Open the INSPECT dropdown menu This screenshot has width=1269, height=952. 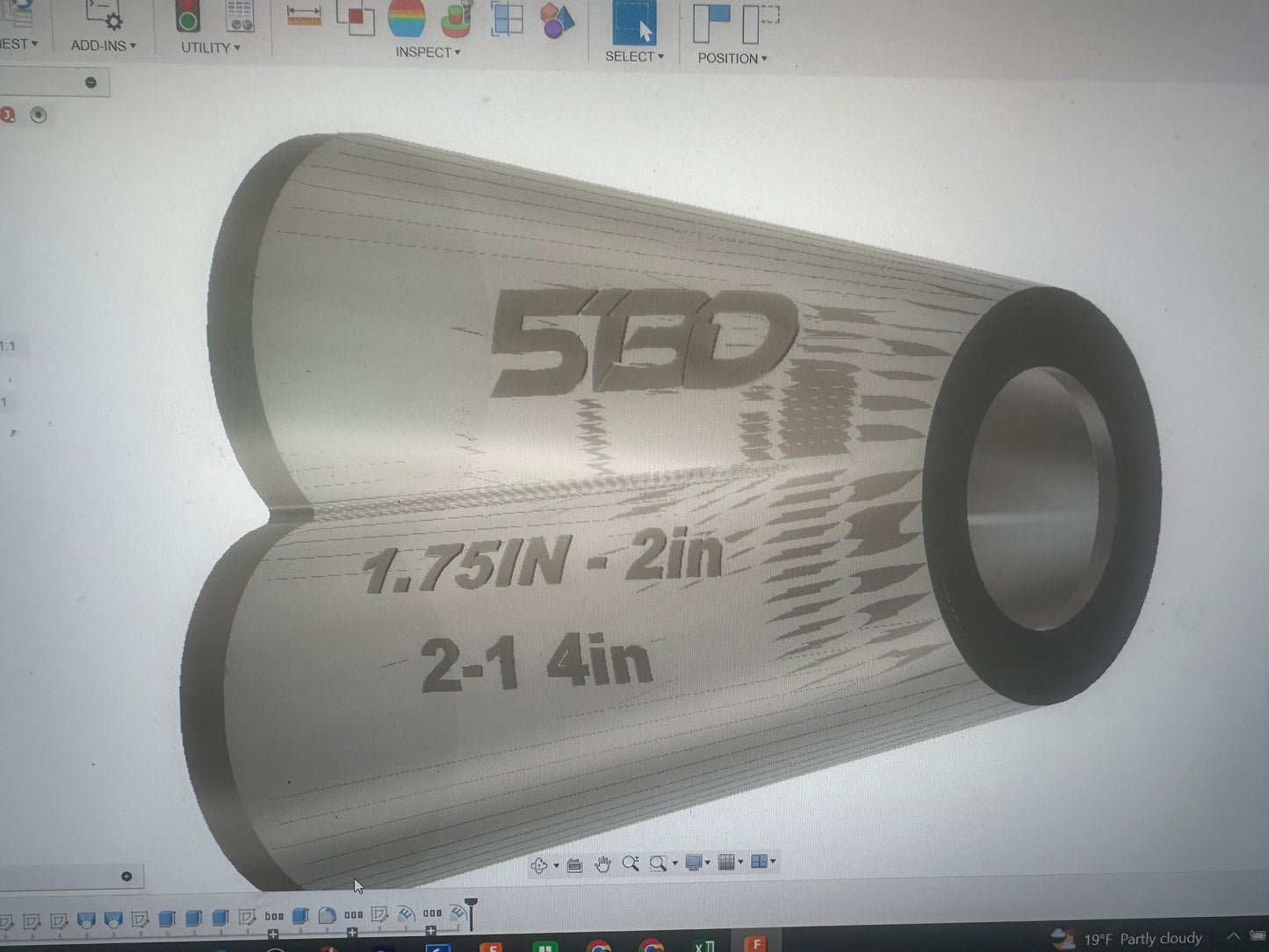pos(428,53)
